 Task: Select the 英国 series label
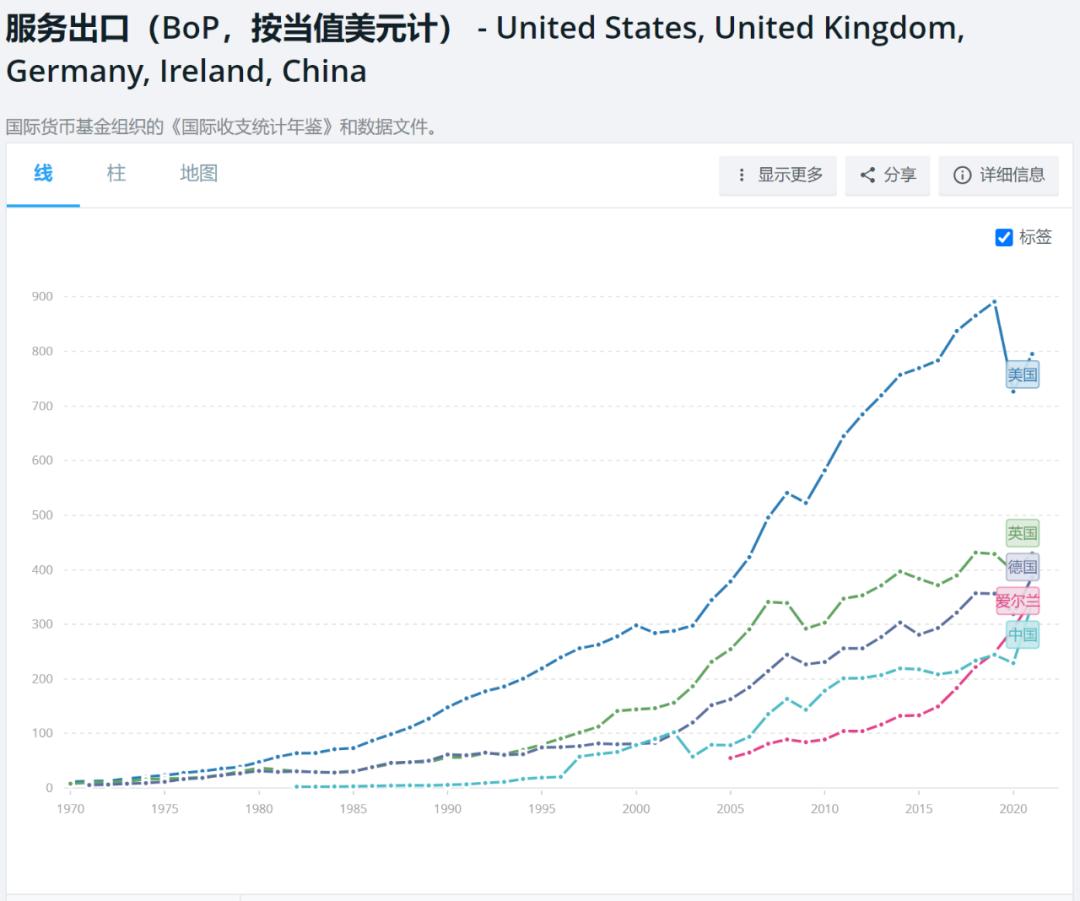click(1023, 533)
